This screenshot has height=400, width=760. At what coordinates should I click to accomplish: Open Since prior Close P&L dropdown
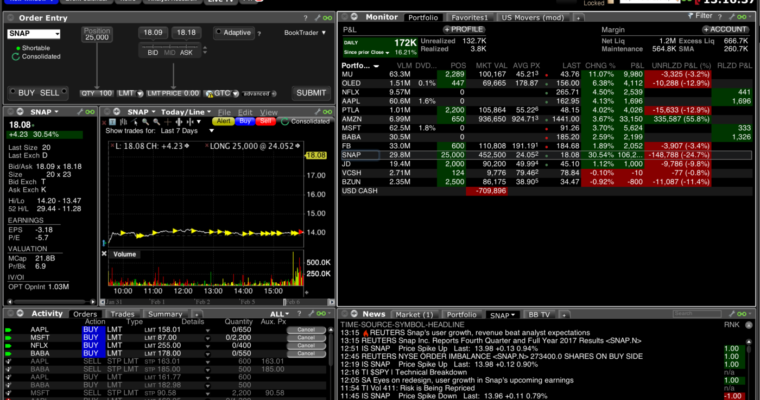coord(387,52)
